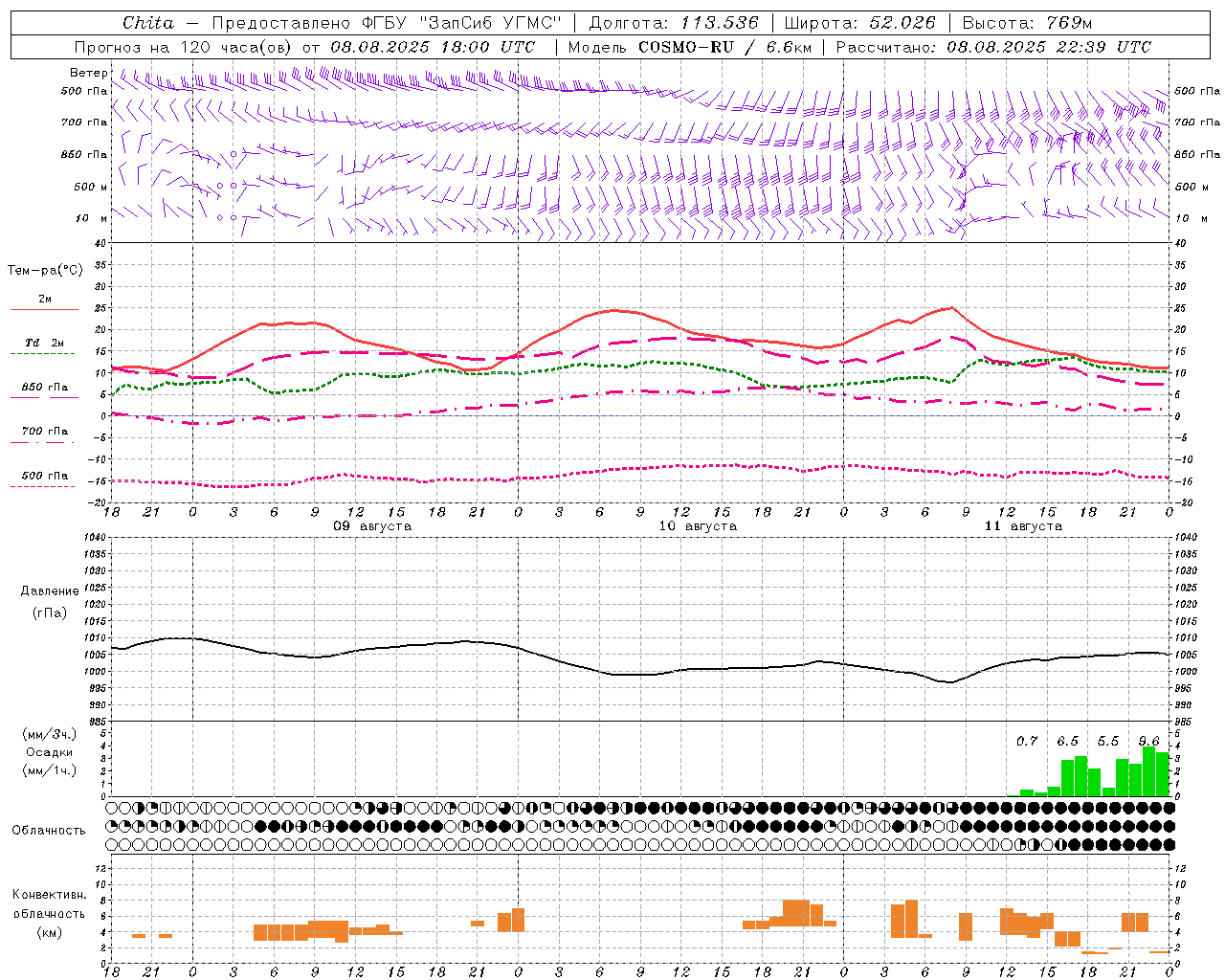1225x980 pixels.
Task: Click the 11 августа date label
Action: pos(1023,526)
